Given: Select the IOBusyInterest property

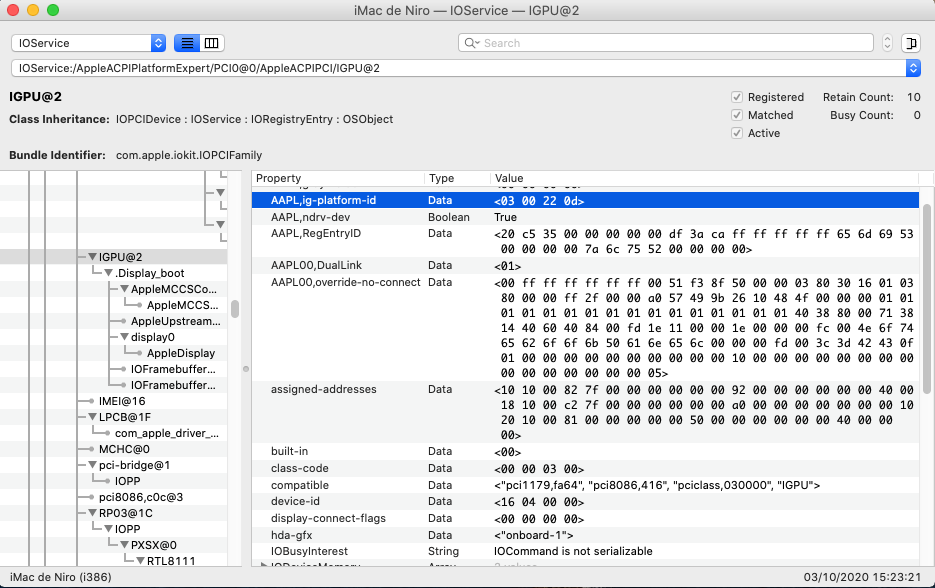Looking at the screenshot, I should click(309, 551).
